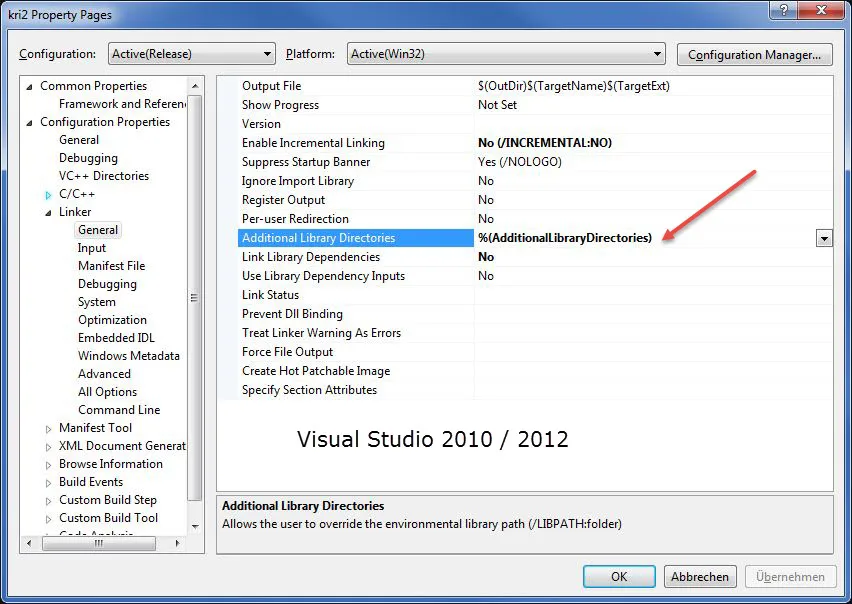The width and height of the screenshot is (852, 604).
Task: Expand the Custom Build Tool node
Action: click(48, 519)
